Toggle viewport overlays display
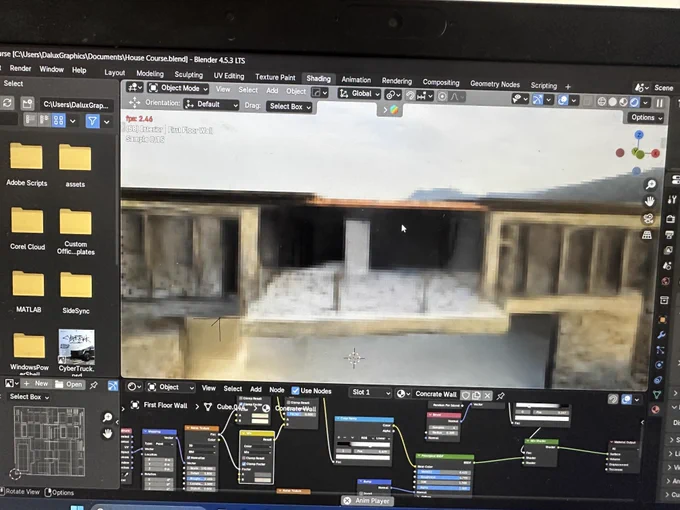 pyautogui.click(x=562, y=100)
